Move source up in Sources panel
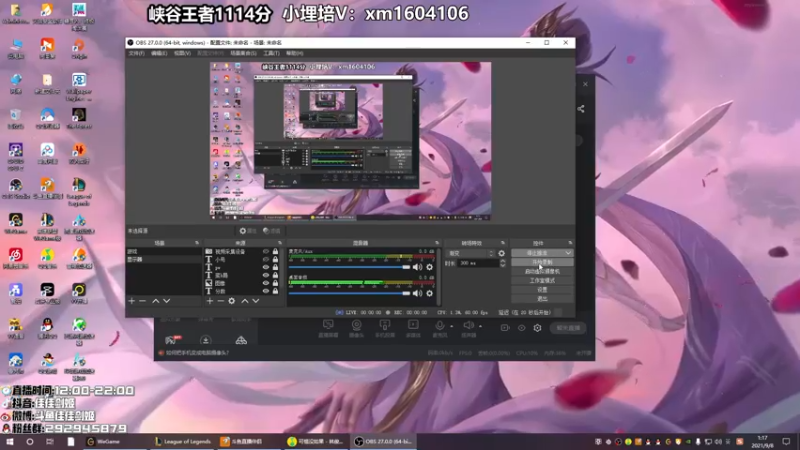Viewport: 800px width, 450px height. [x=245, y=301]
